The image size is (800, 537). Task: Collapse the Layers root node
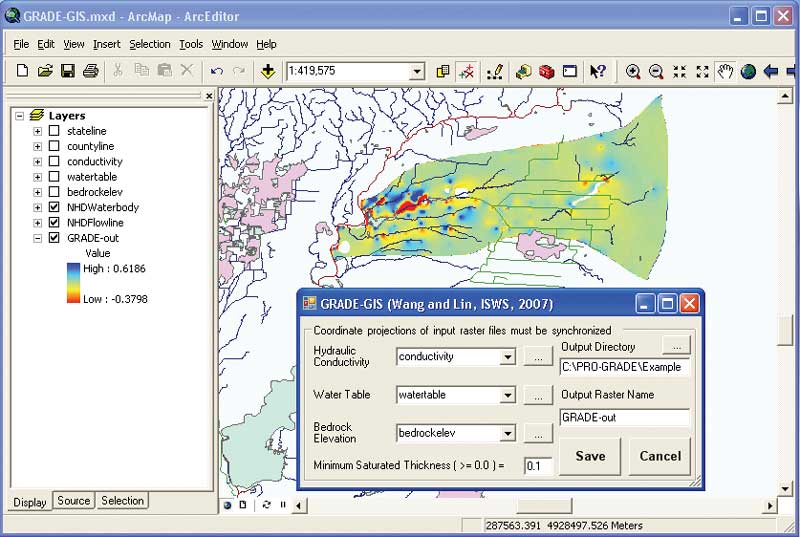click(x=19, y=116)
